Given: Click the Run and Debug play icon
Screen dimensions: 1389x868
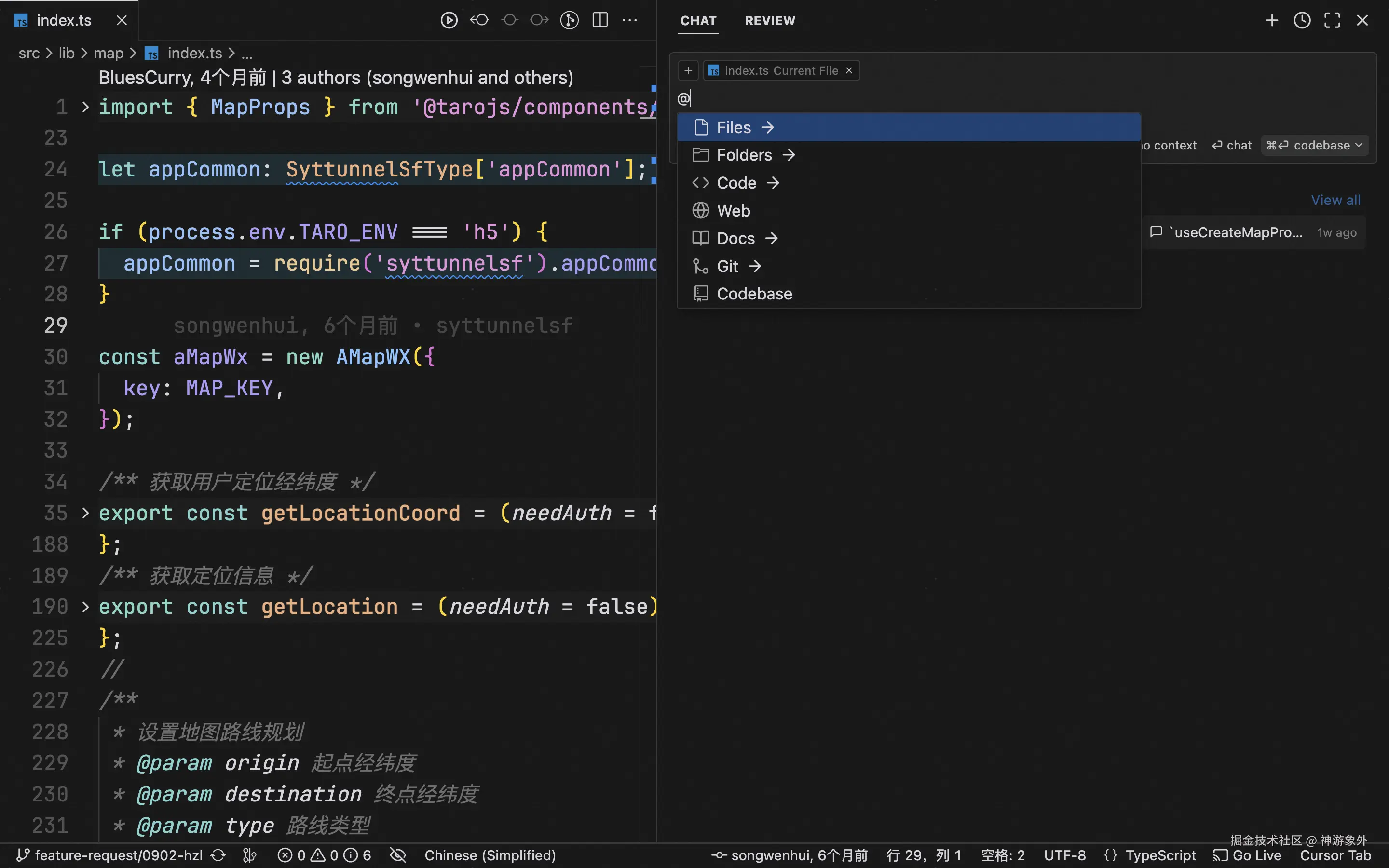Looking at the screenshot, I should pyautogui.click(x=449, y=21).
